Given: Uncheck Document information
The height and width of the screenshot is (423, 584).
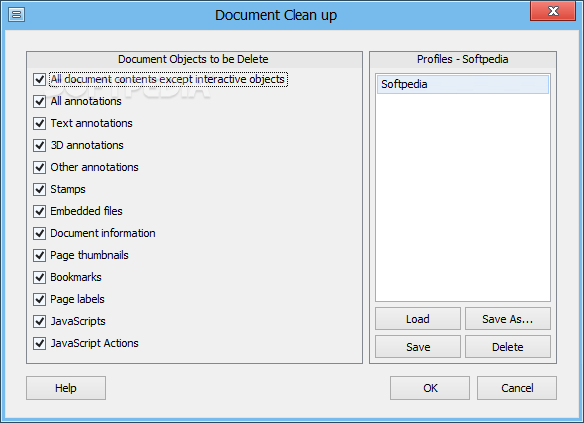Looking at the screenshot, I should coord(39,233).
